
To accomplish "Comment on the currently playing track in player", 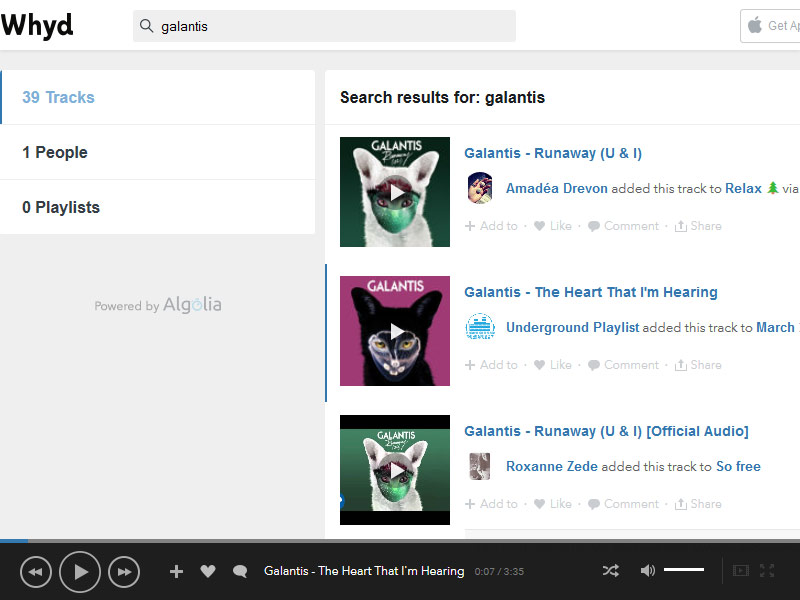I will coord(240,571).
